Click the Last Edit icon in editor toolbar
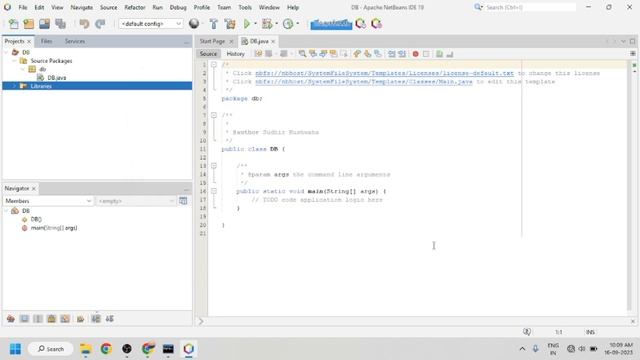 [x=258, y=54]
